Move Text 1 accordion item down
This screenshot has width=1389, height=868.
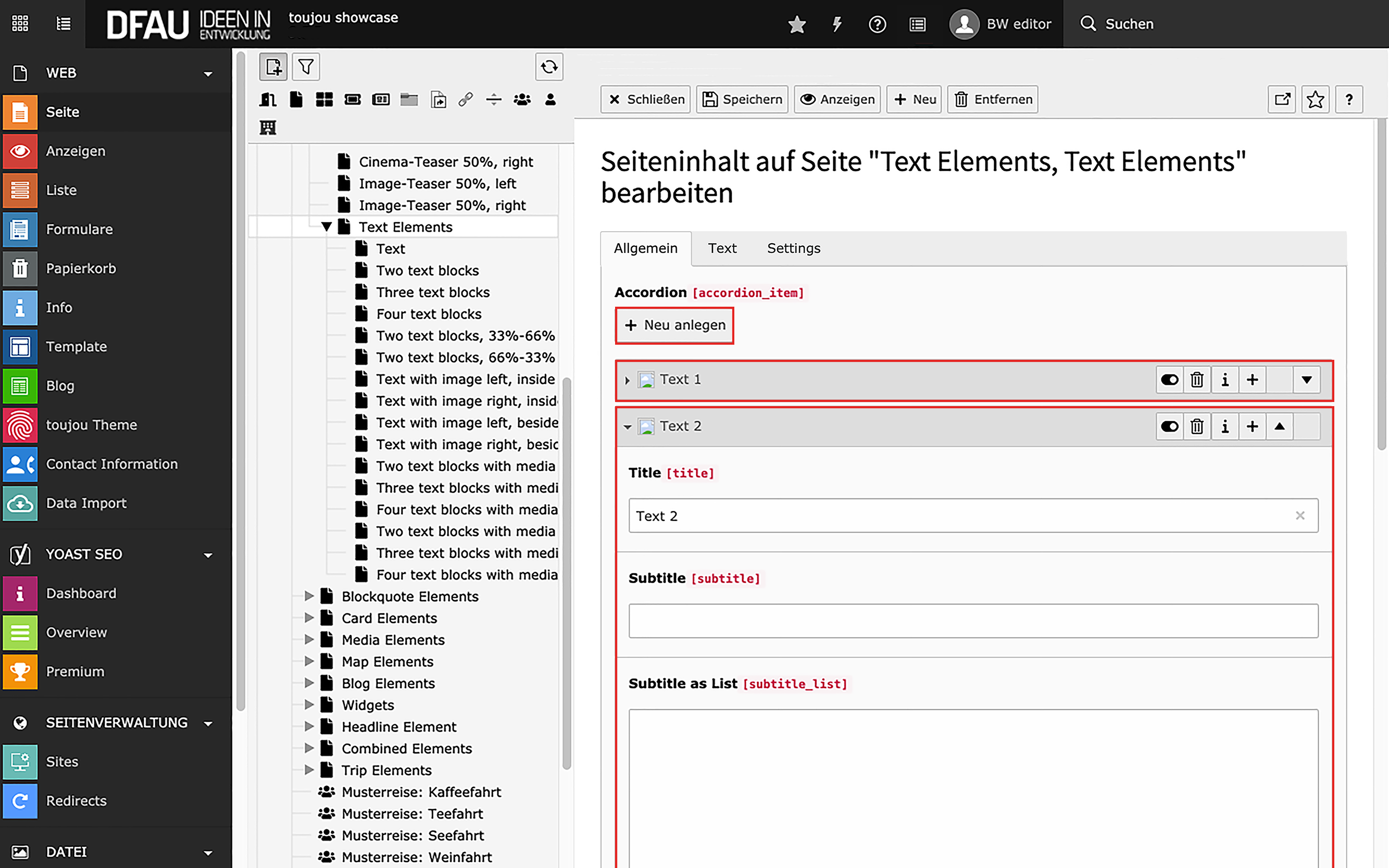tap(1307, 380)
